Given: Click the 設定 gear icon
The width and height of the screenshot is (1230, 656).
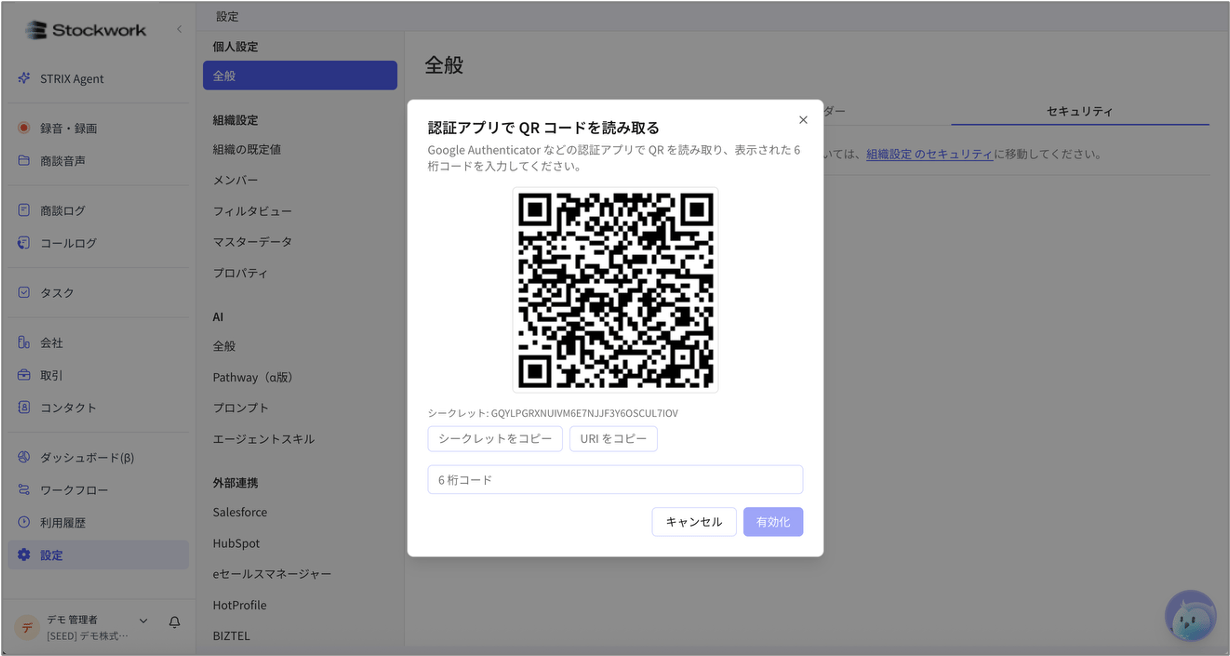Looking at the screenshot, I should click(24, 554).
